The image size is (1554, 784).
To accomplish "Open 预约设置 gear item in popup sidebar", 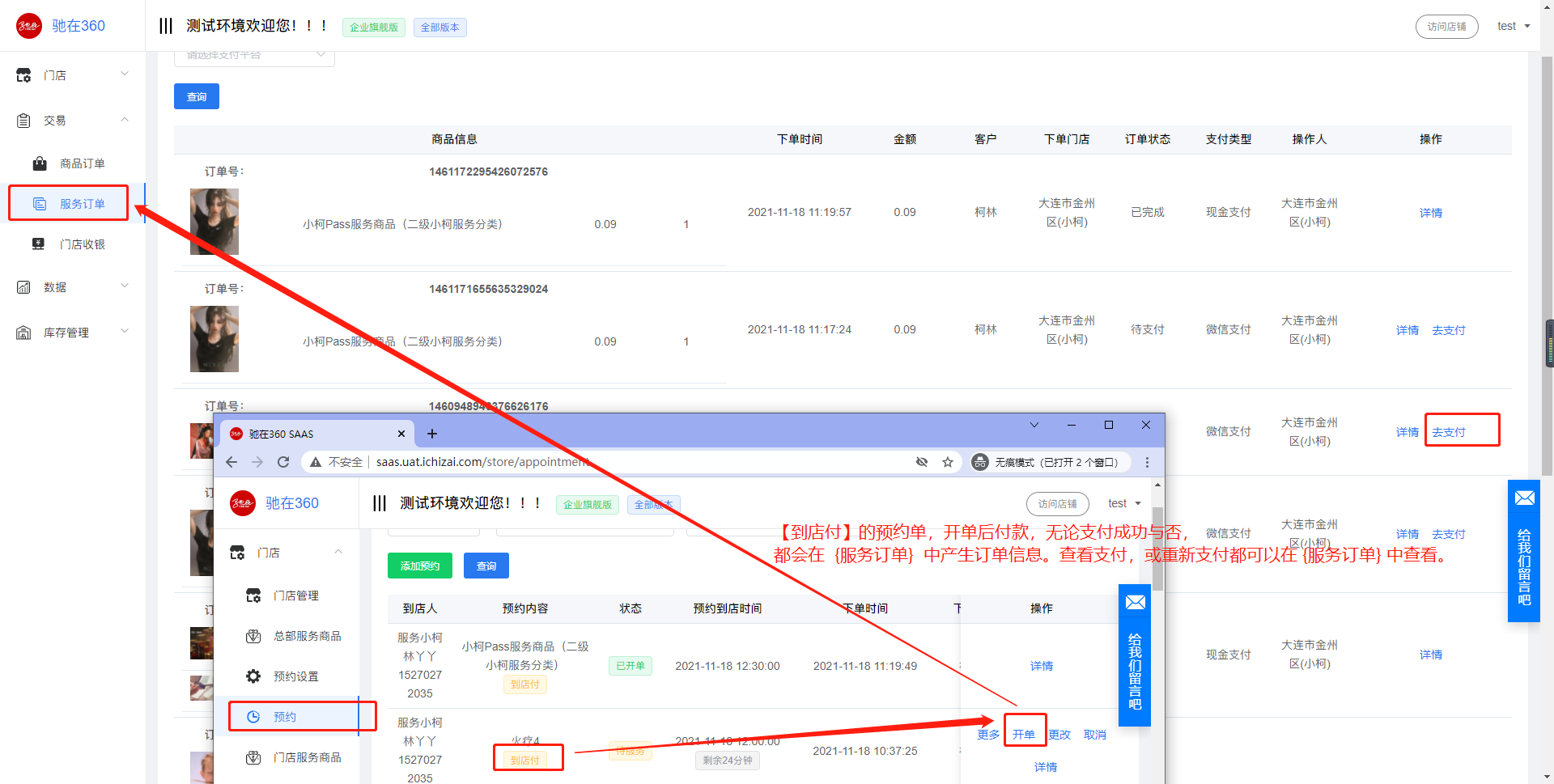I will coord(287,676).
